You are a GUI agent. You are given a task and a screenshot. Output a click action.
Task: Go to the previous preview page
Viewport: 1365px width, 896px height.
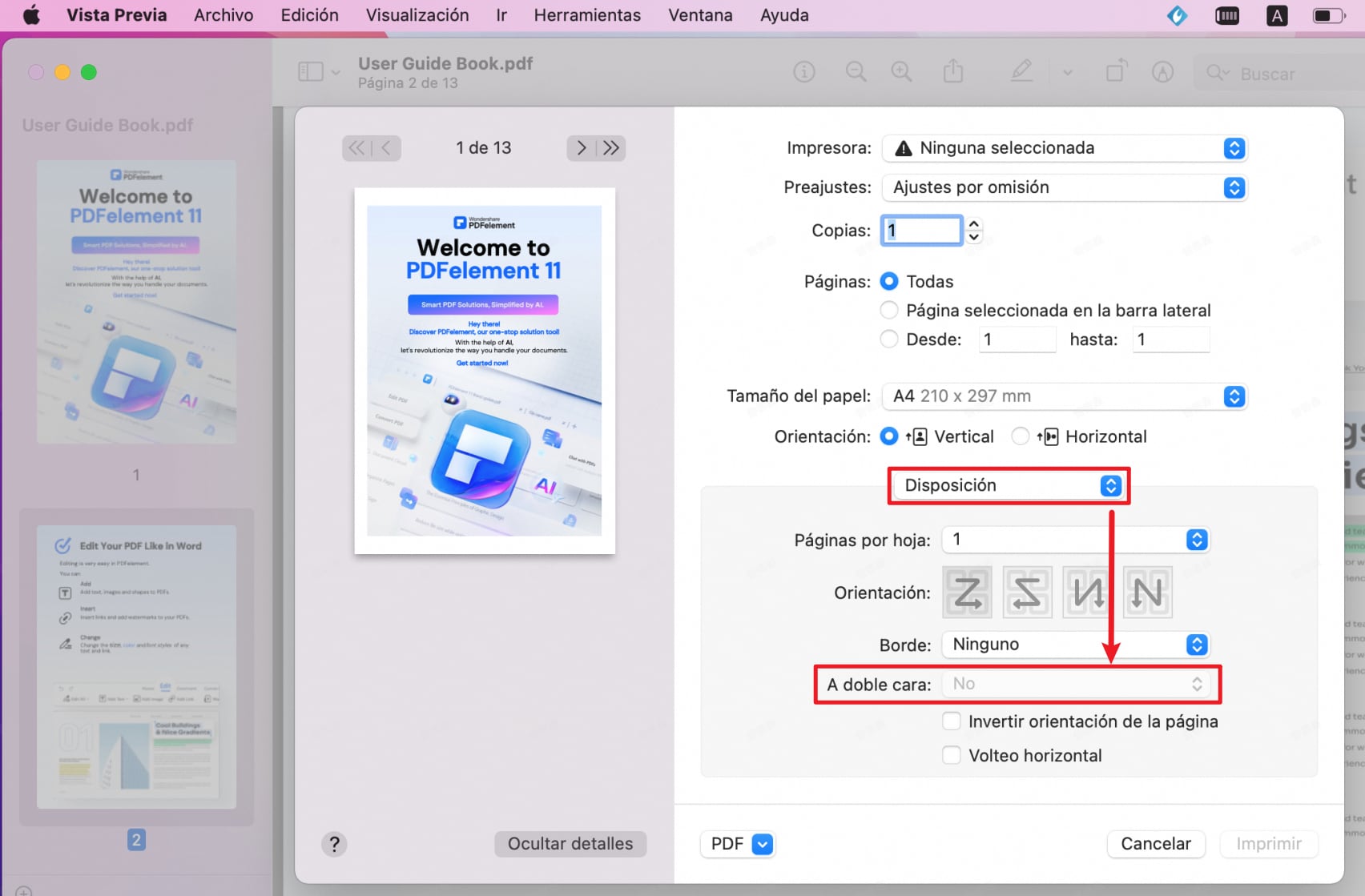[387, 148]
